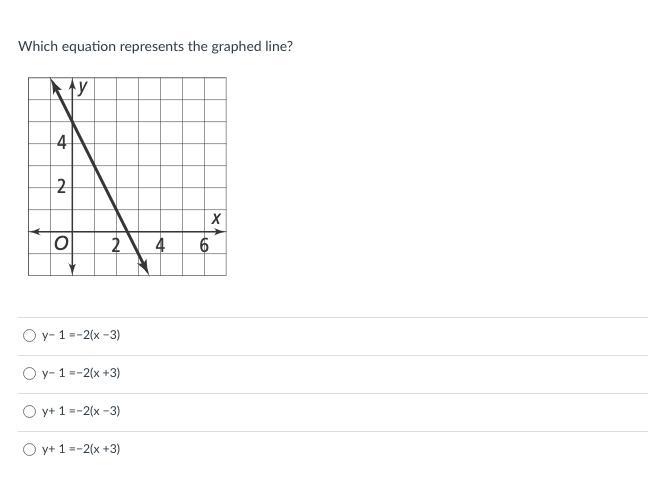Click the line's lower arrowhead below x-axis

click(145, 267)
